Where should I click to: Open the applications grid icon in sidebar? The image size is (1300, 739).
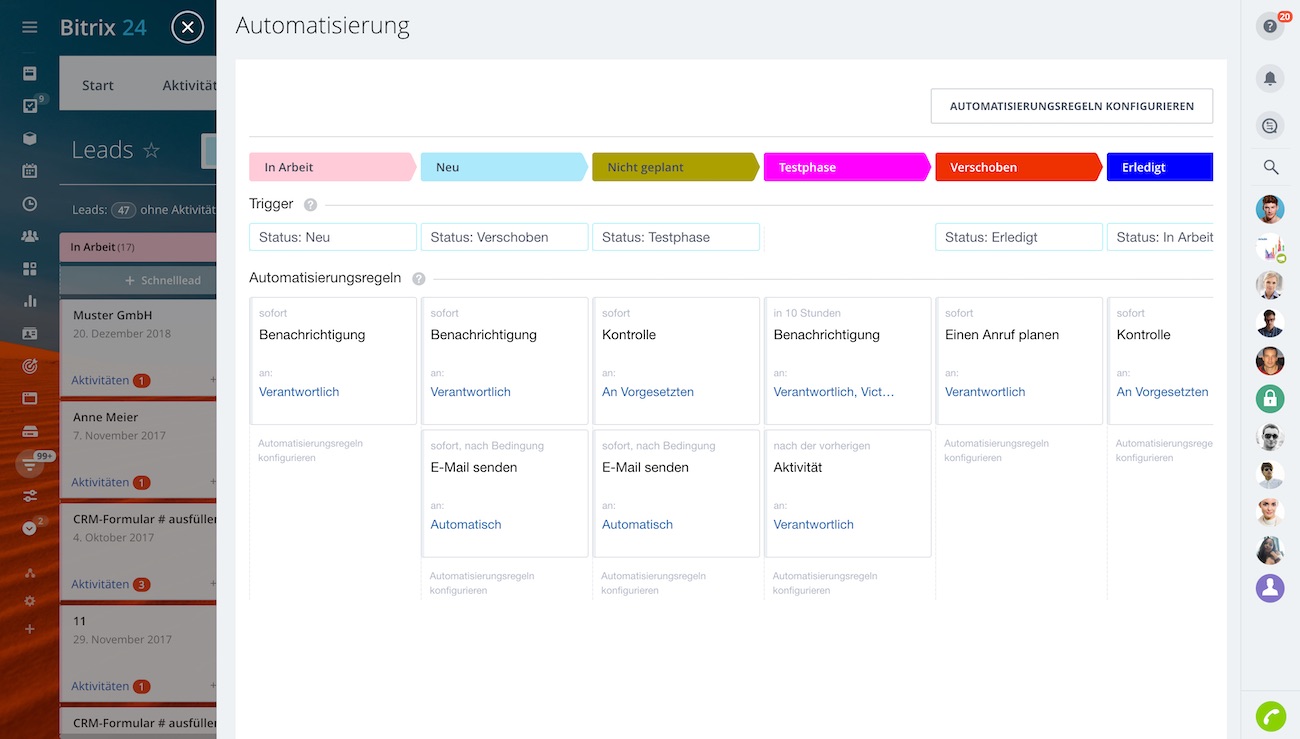point(30,269)
